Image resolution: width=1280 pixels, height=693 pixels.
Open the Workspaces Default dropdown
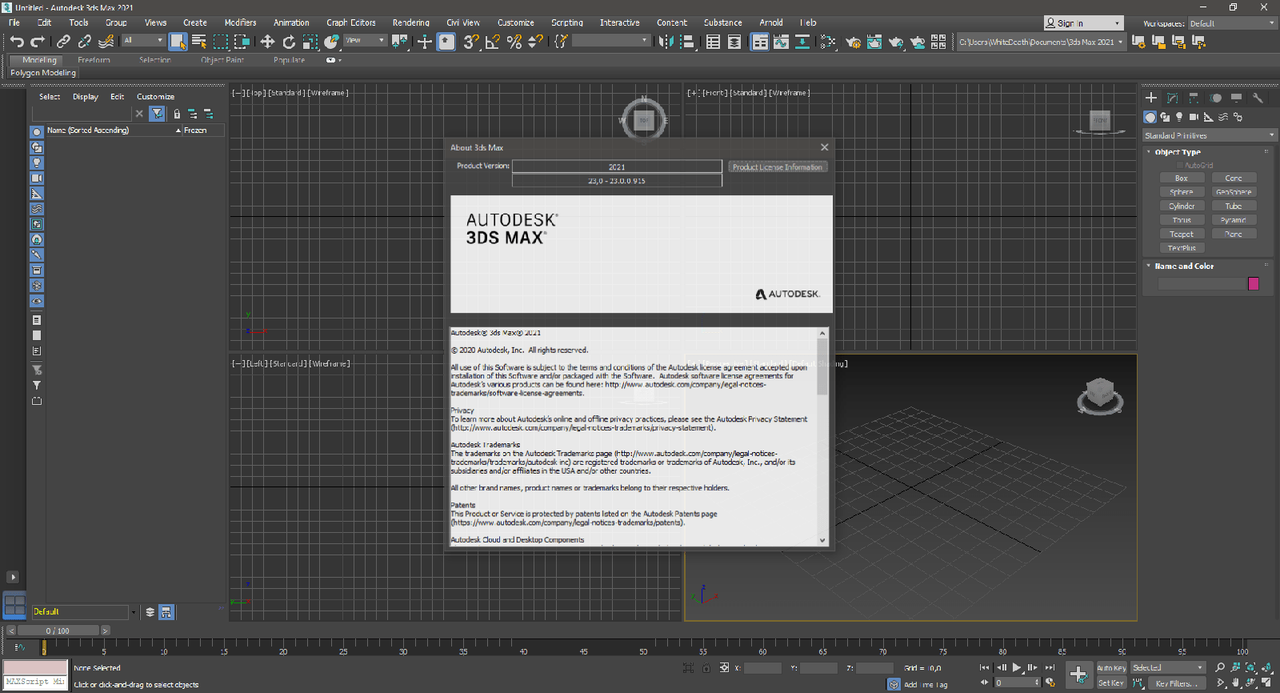click(x=1231, y=23)
